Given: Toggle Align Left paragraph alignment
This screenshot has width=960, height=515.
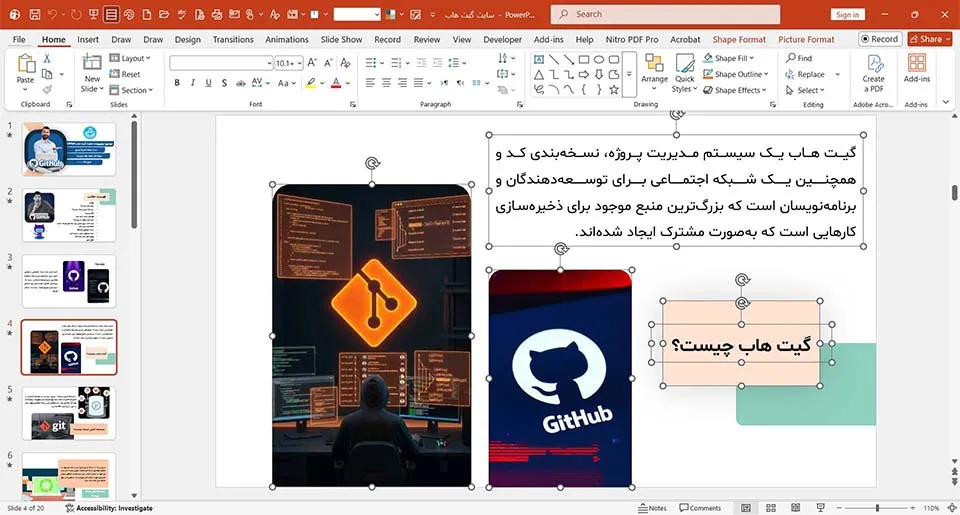Looking at the screenshot, I should click(x=370, y=83).
